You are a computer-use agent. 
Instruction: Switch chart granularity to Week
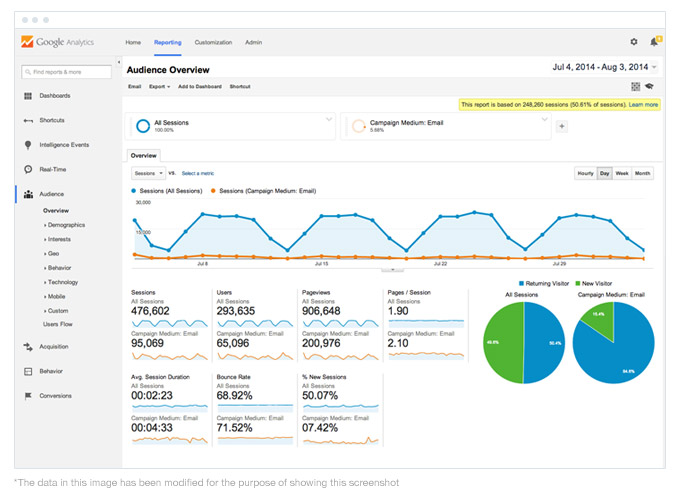[622, 173]
